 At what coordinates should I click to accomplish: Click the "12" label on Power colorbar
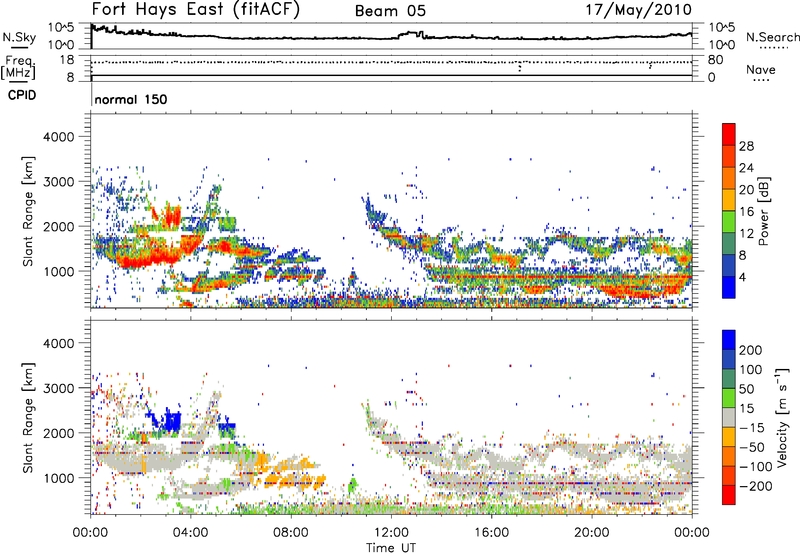click(746, 234)
